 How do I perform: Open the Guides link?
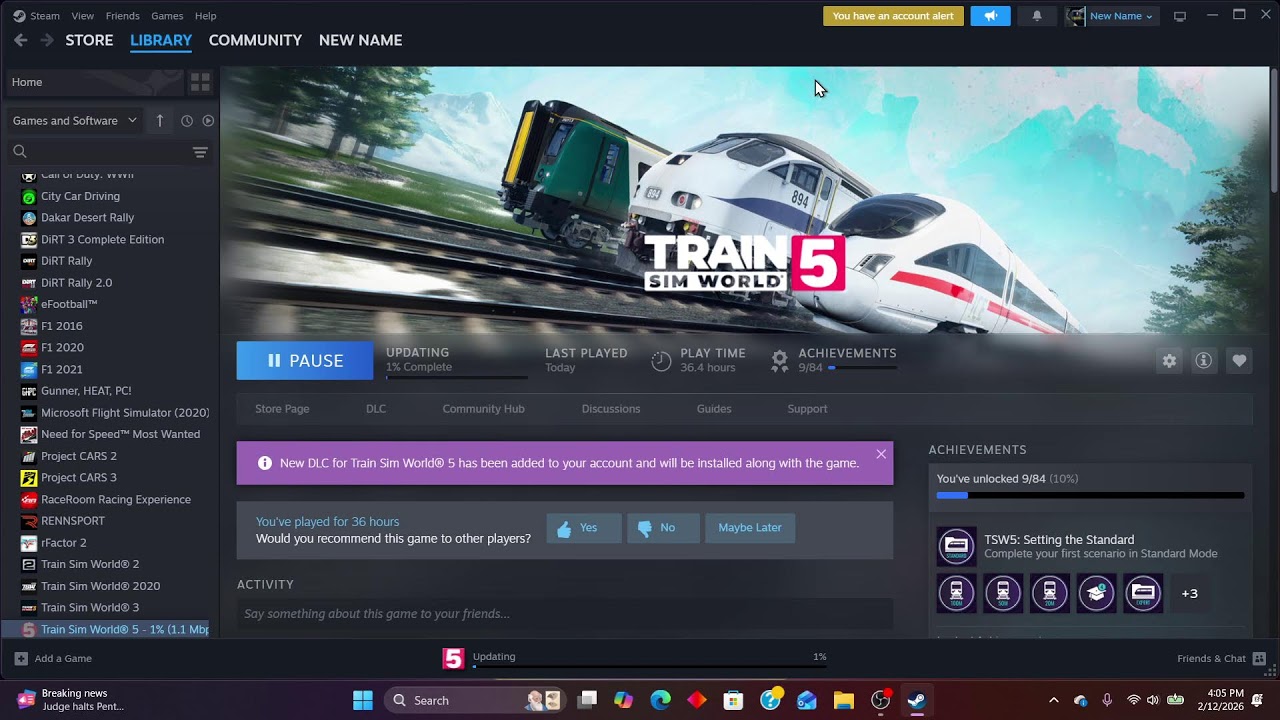point(714,409)
